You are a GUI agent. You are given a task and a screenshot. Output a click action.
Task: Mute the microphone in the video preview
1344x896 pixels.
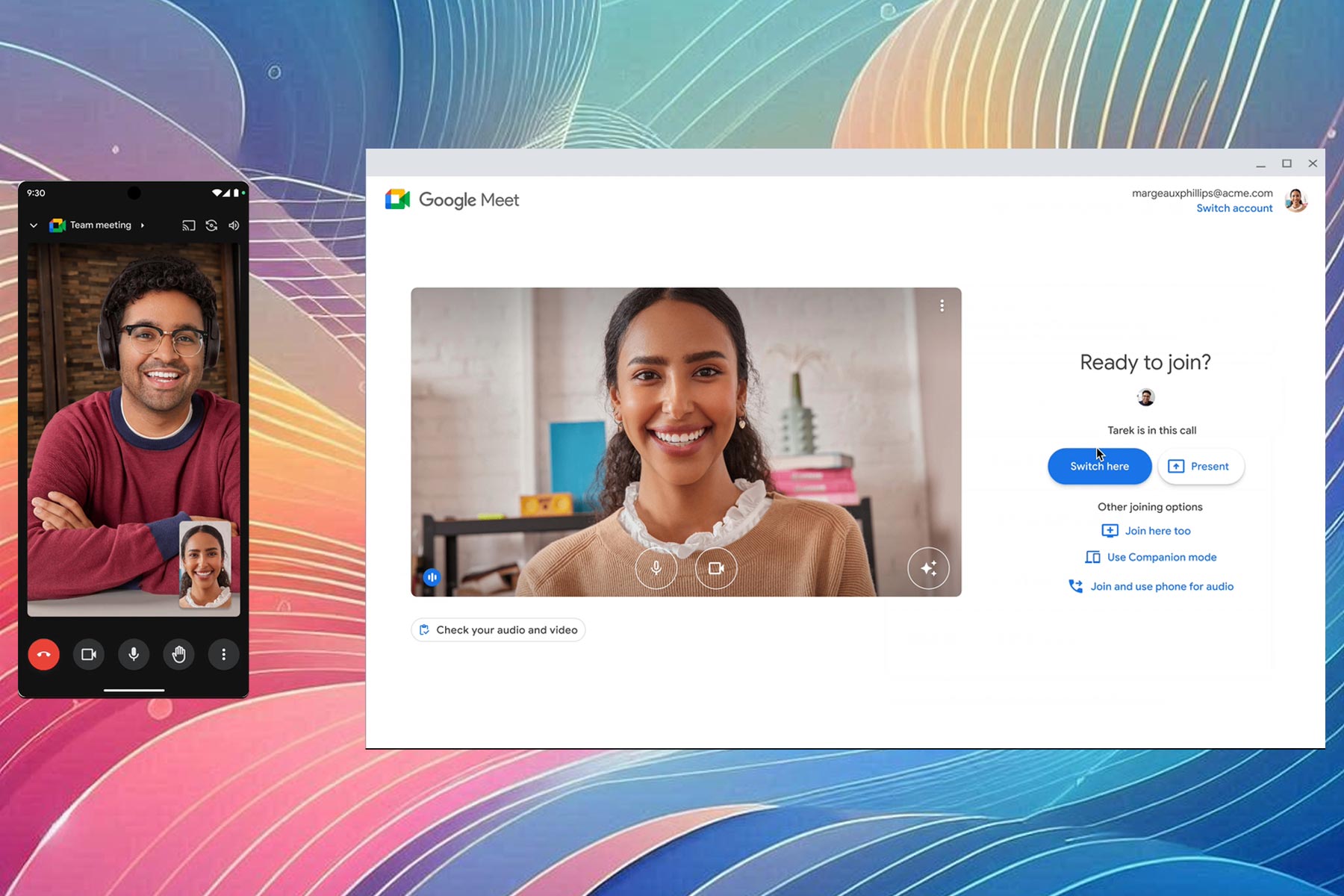[656, 568]
